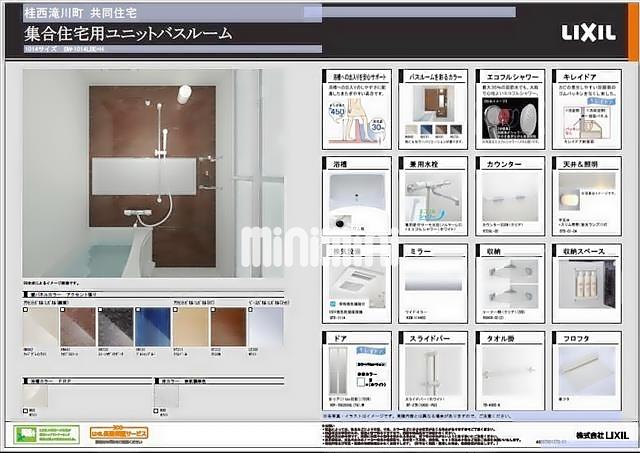640x453 pixels.
Task: Open the corner shelf photo under 収納
Action: click(510, 284)
